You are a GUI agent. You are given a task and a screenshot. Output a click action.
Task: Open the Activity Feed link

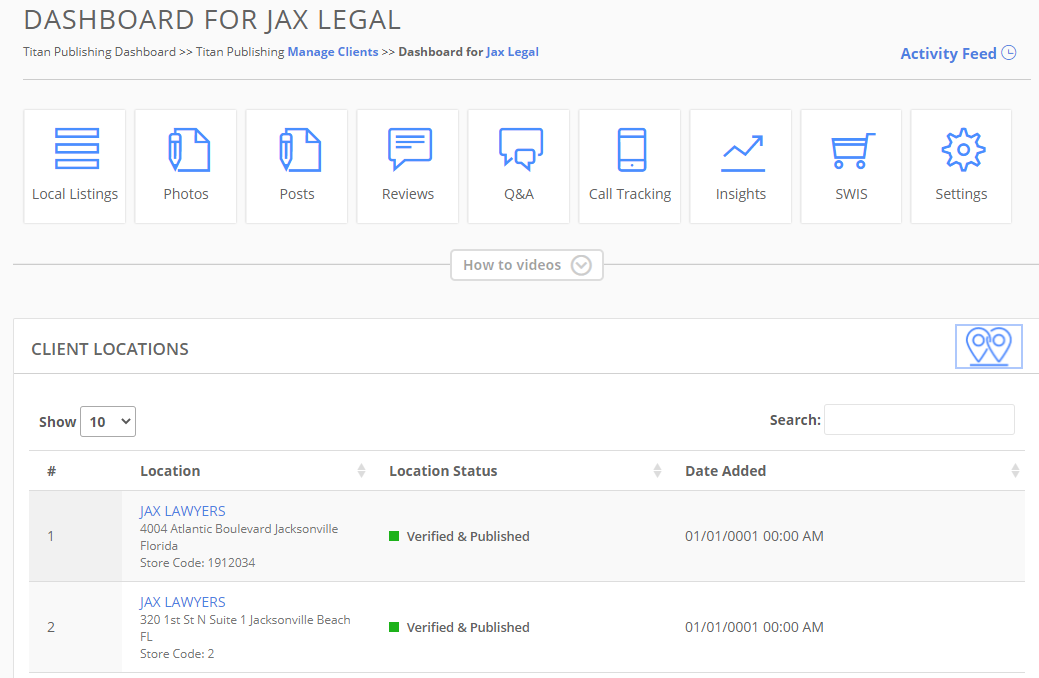948,54
